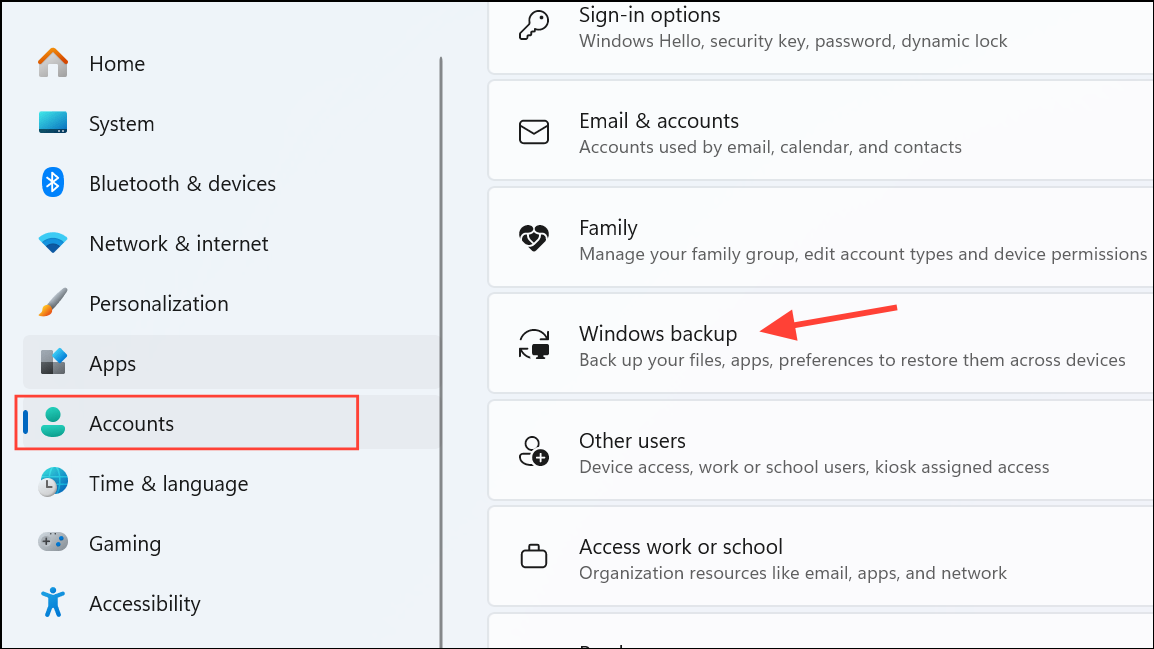This screenshot has height=649, width=1154.
Task: Click the Email & accounts envelope icon
Action: [534, 131]
